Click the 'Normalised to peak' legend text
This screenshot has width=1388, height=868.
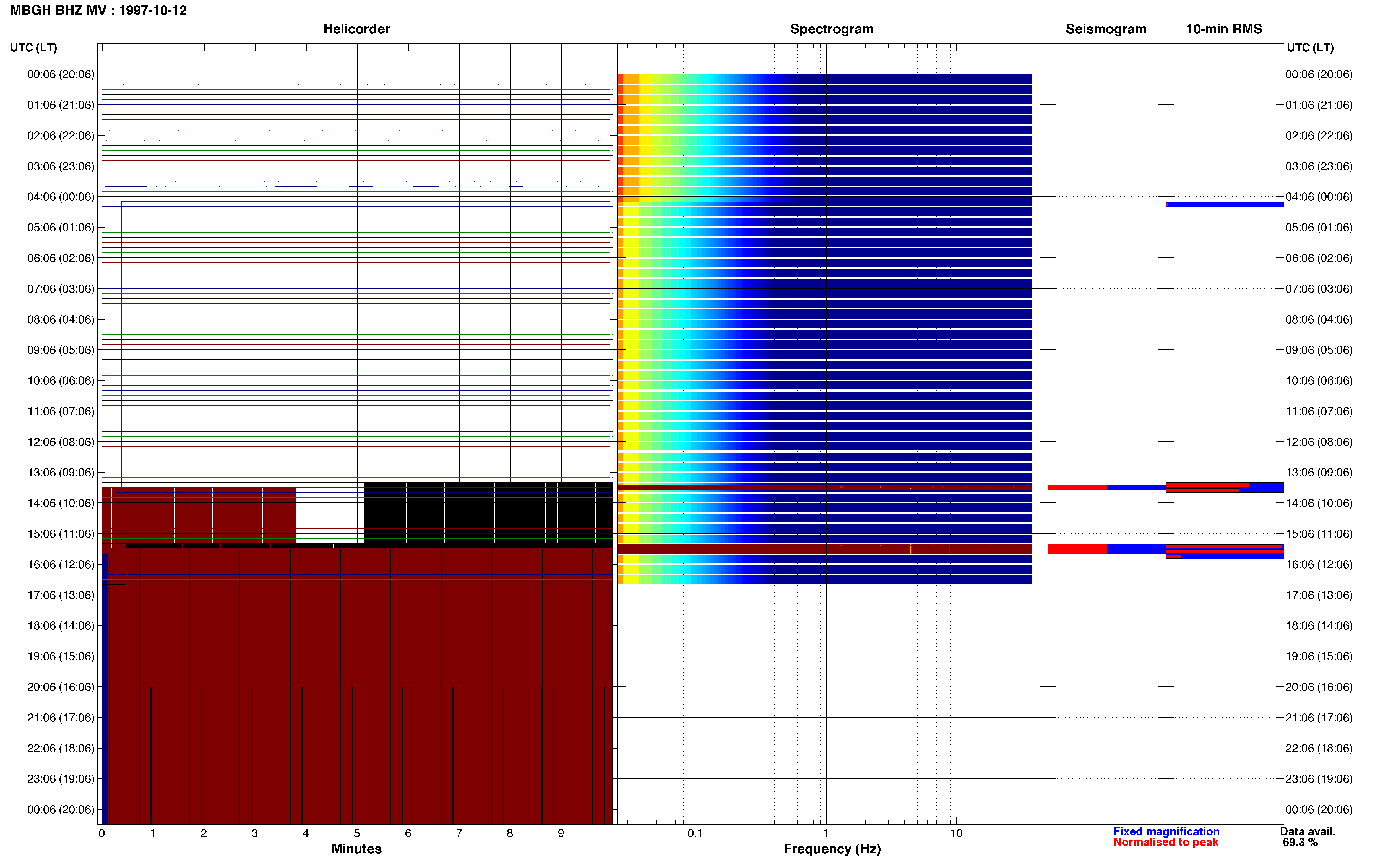[1165, 842]
